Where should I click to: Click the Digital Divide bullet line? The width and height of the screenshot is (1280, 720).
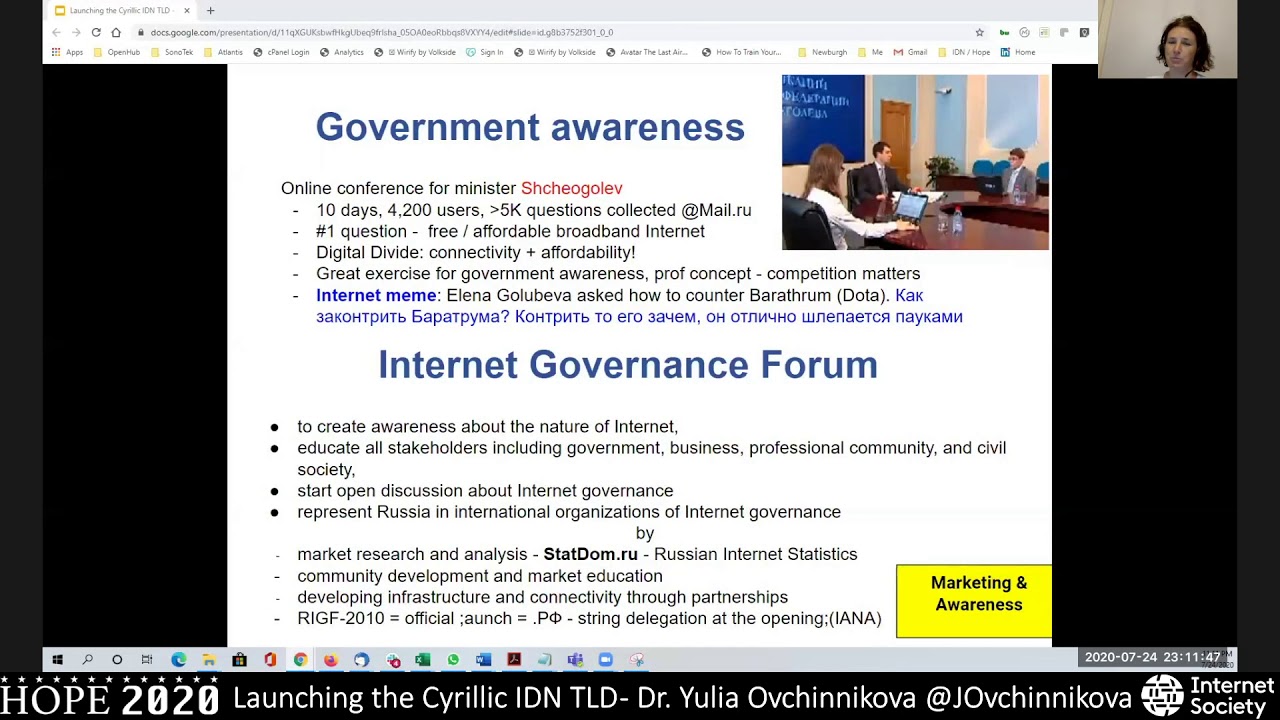(475, 252)
